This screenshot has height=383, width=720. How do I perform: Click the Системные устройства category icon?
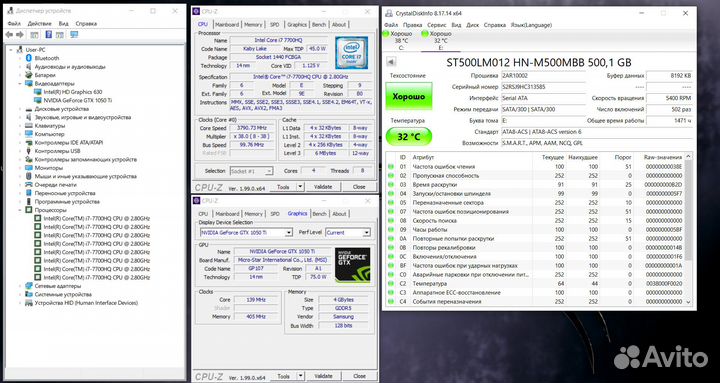point(29,294)
